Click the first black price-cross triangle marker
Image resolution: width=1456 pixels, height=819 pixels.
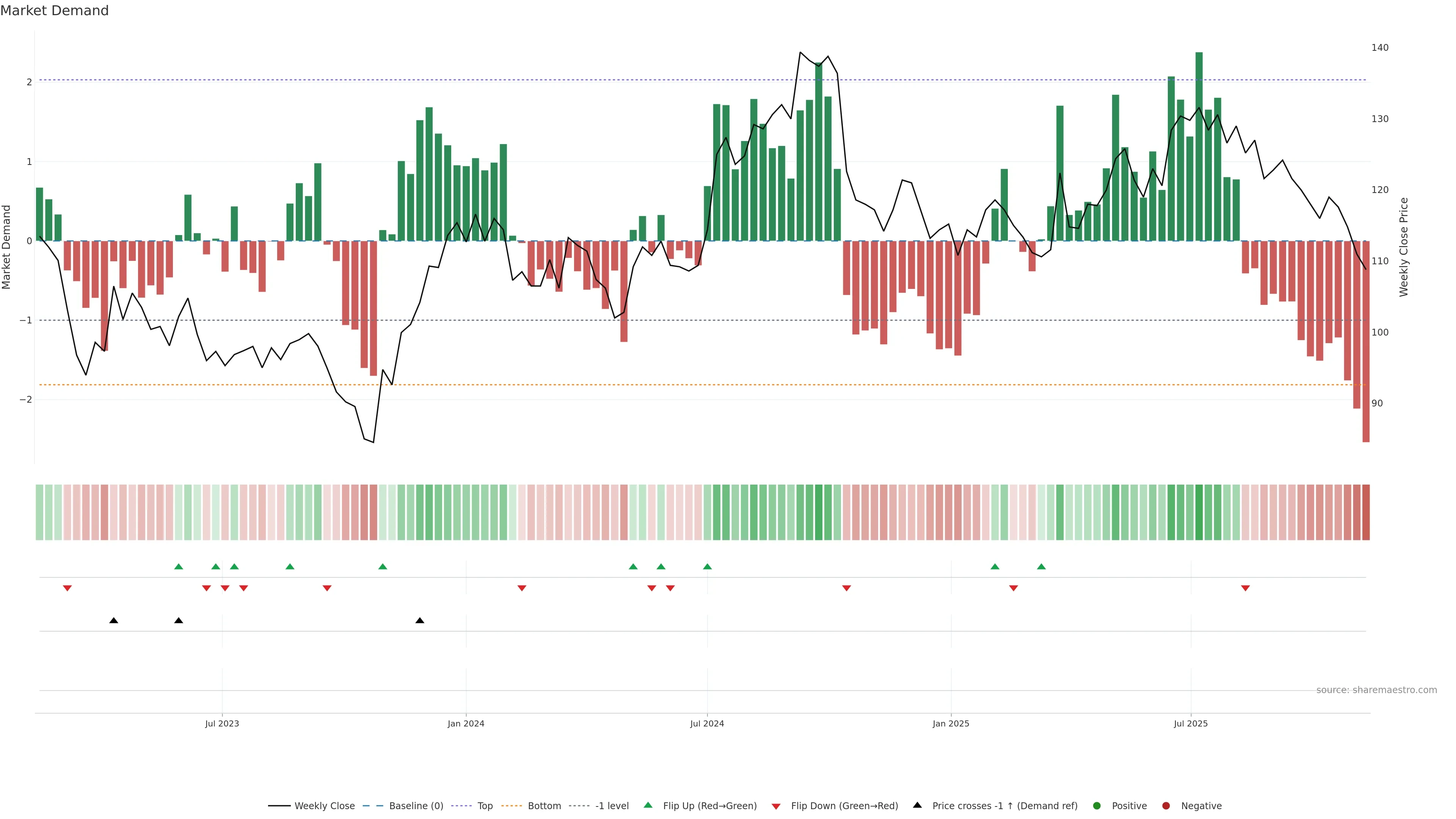click(114, 621)
